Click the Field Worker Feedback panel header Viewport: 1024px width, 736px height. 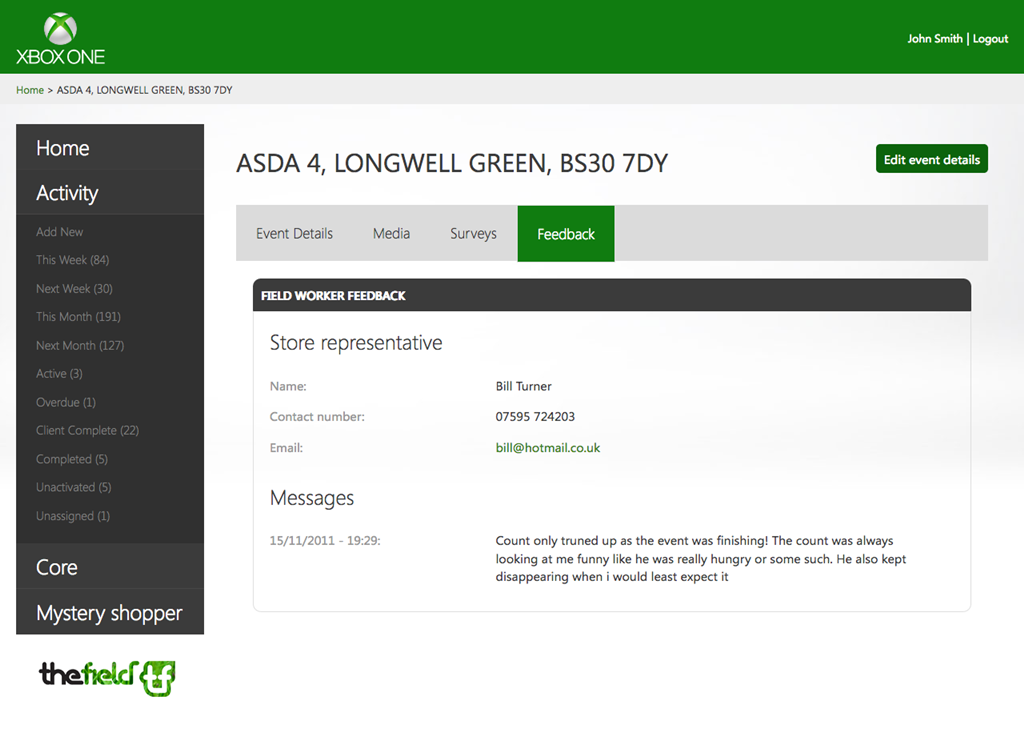click(x=611, y=296)
